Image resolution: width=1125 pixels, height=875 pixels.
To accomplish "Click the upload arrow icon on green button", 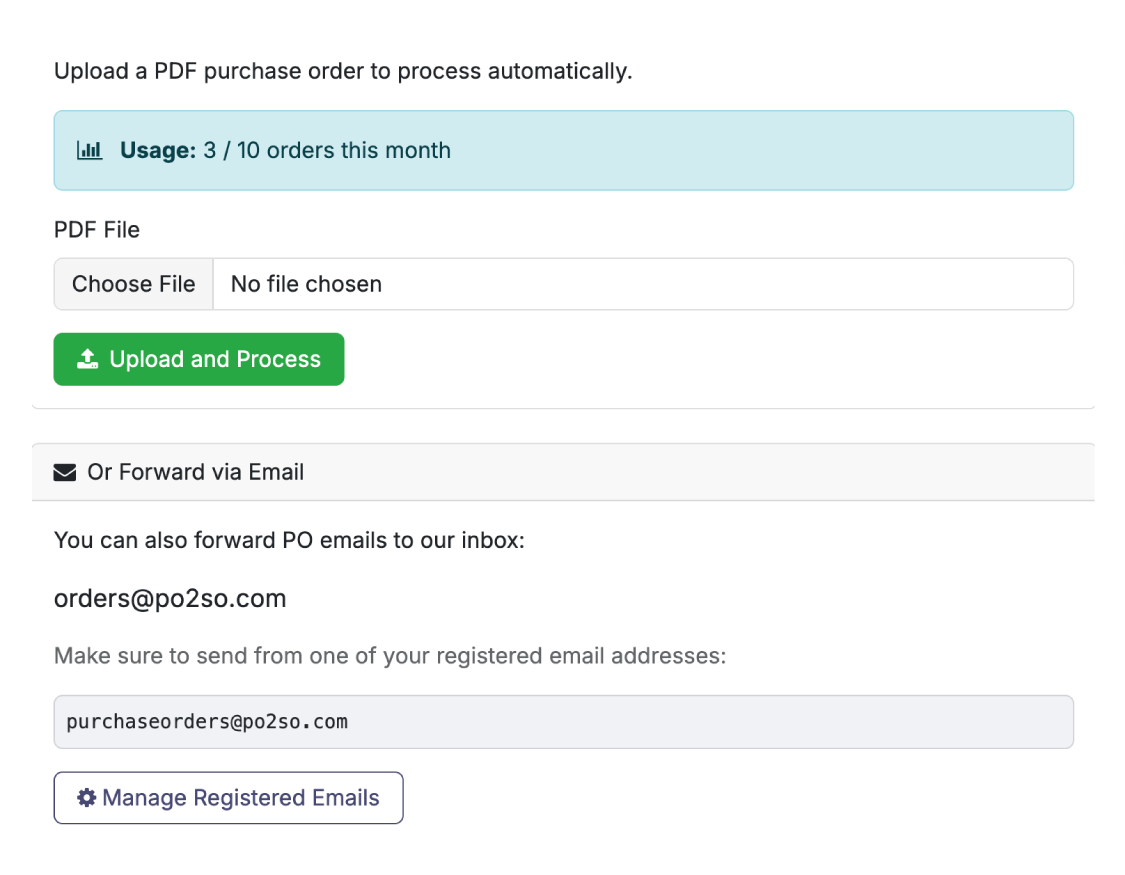I will [88, 360].
